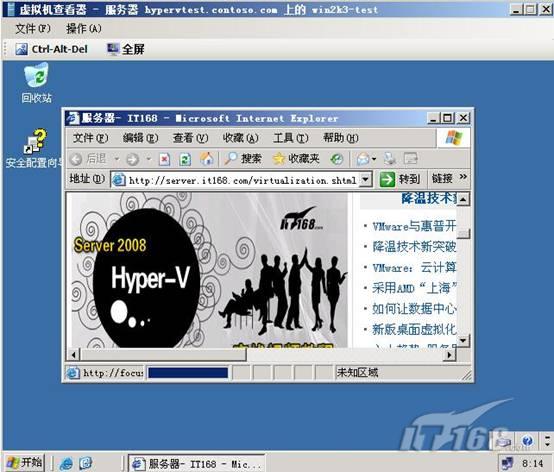The height and width of the screenshot is (472, 554).
Task: Click the VM viewer title bar icon
Action: (x=11, y=9)
